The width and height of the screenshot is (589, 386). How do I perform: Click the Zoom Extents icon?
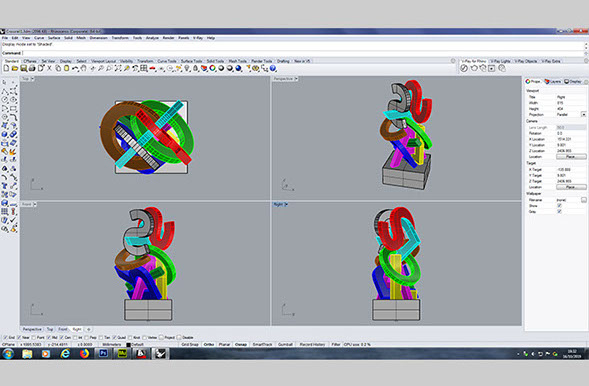pos(118,68)
